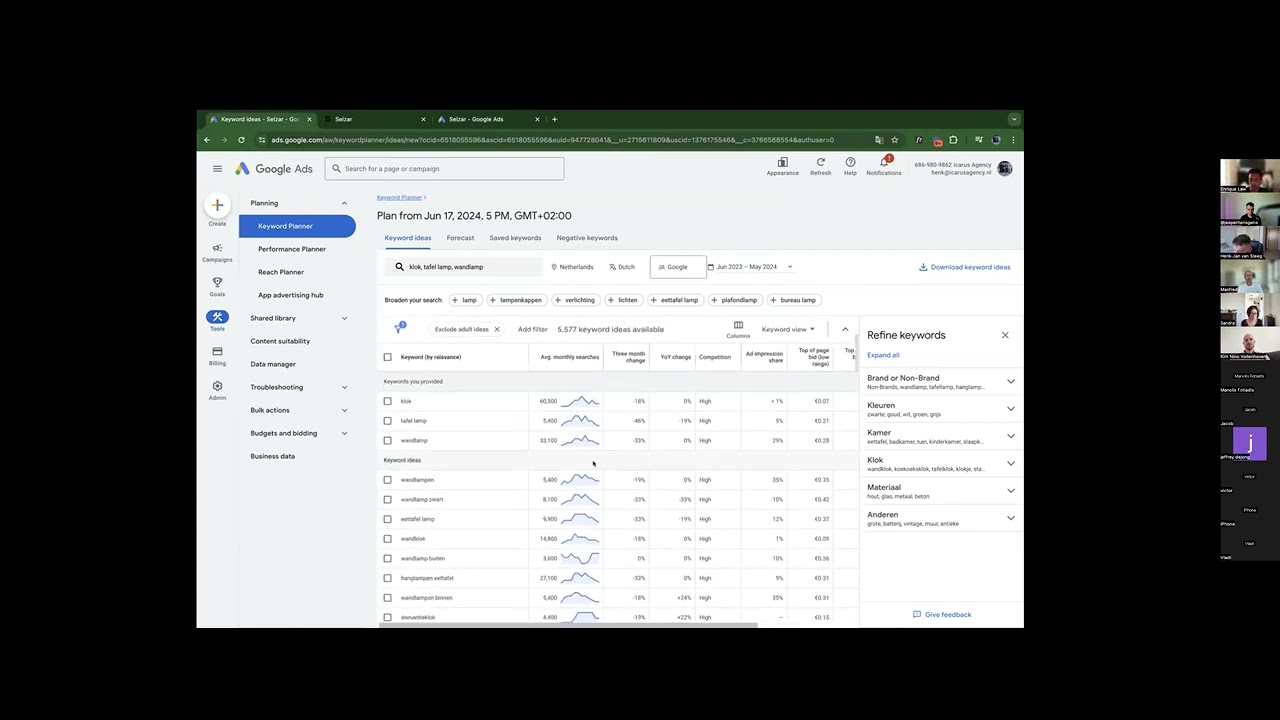Viewport: 1280px width, 720px height.
Task: Expand Klok refine group
Action: 1010,463
